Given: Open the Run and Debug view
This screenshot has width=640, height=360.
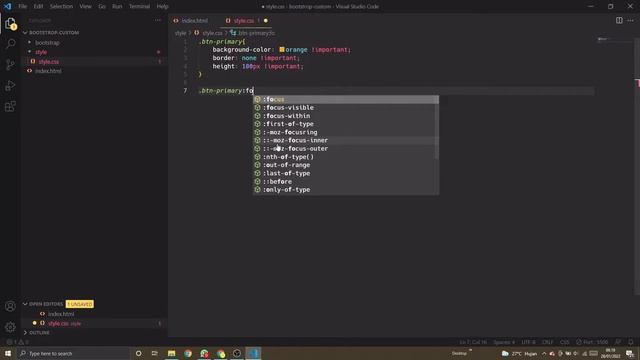Looking at the screenshot, I should 10,86.
